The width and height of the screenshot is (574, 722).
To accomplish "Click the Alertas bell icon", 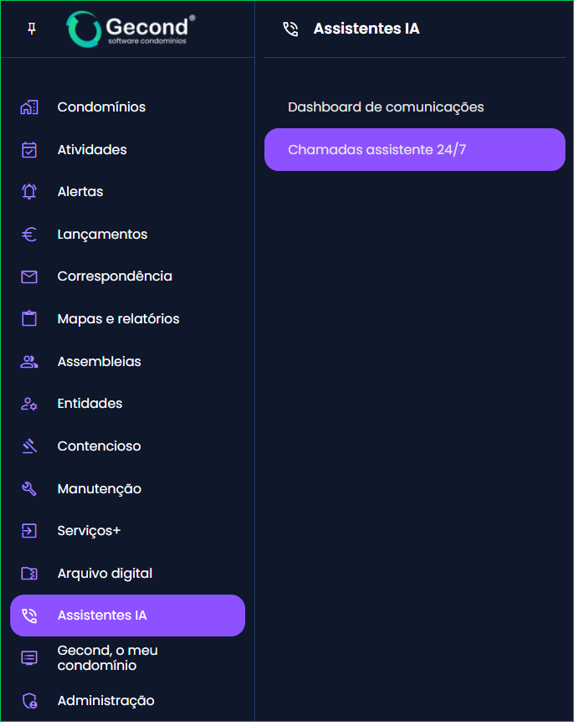I will coord(29,192).
